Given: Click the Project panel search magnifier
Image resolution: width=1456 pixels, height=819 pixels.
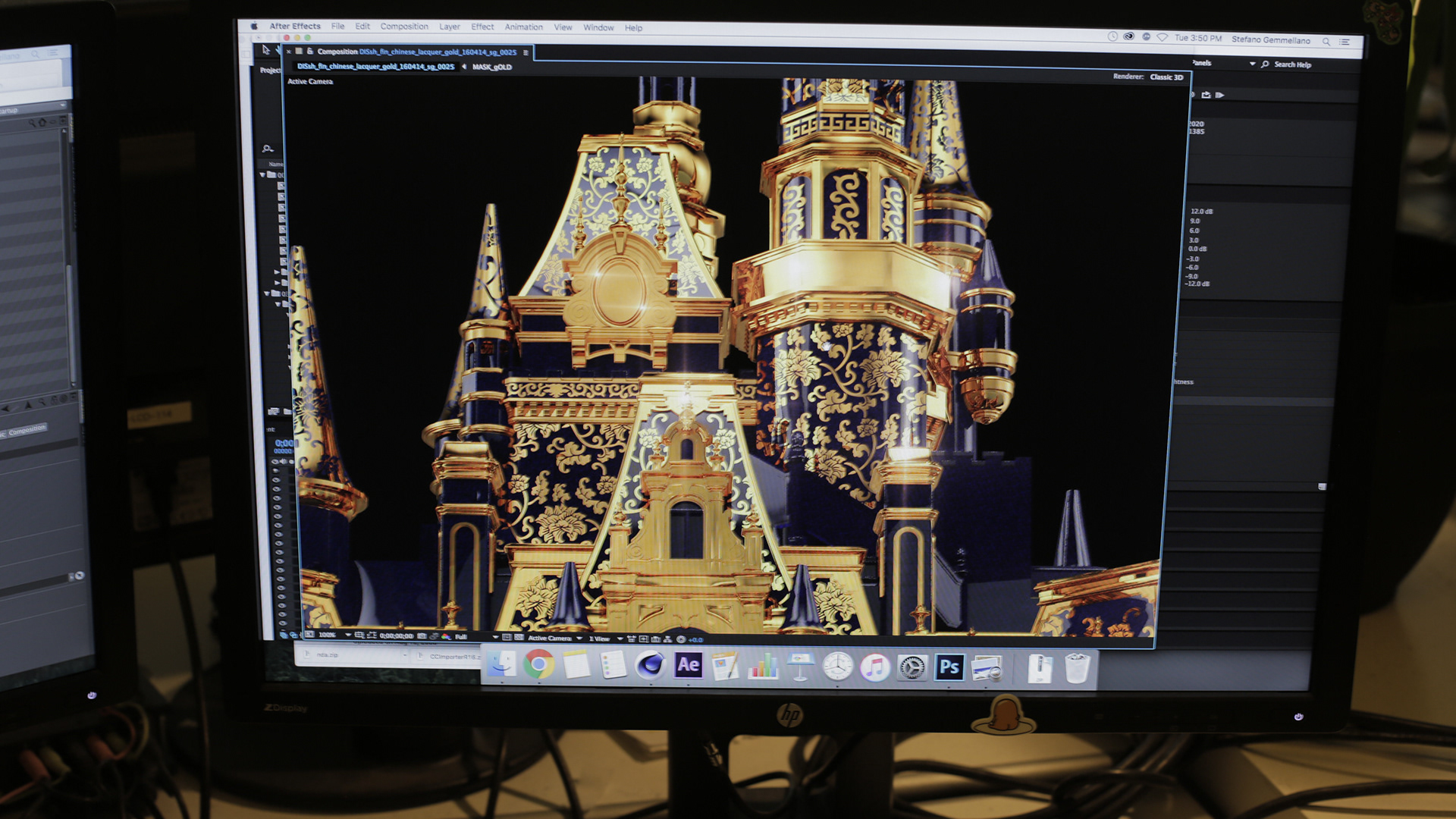Looking at the screenshot, I should [268, 149].
